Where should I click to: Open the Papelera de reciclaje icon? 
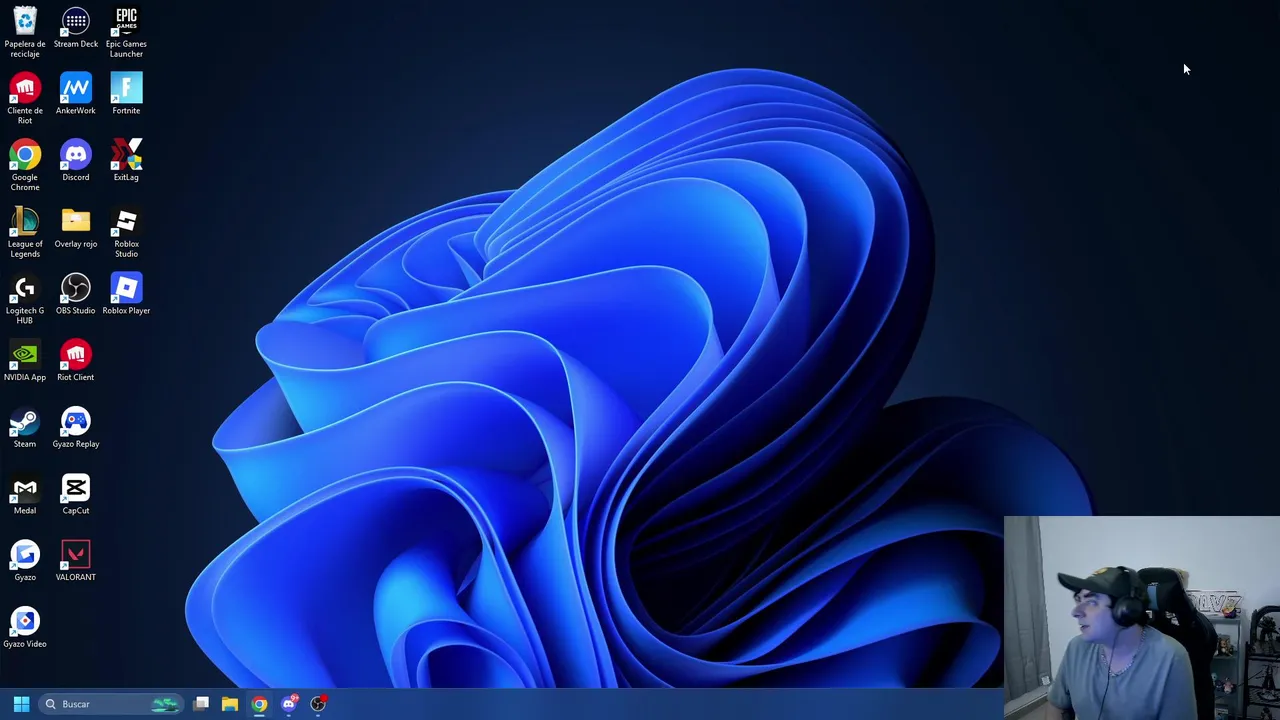[x=25, y=31]
